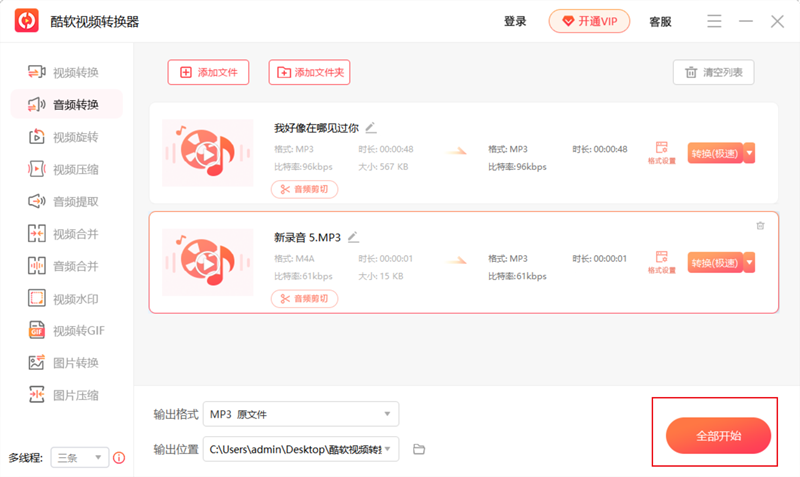Click the browse output folder icon
Image resolution: width=800 pixels, height=477 pixels.
(419, 449)
